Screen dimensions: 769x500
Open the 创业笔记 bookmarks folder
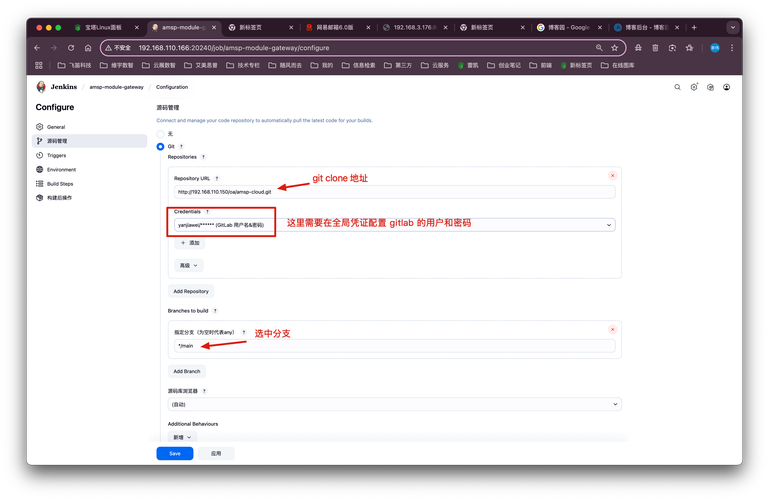(504, 65)
